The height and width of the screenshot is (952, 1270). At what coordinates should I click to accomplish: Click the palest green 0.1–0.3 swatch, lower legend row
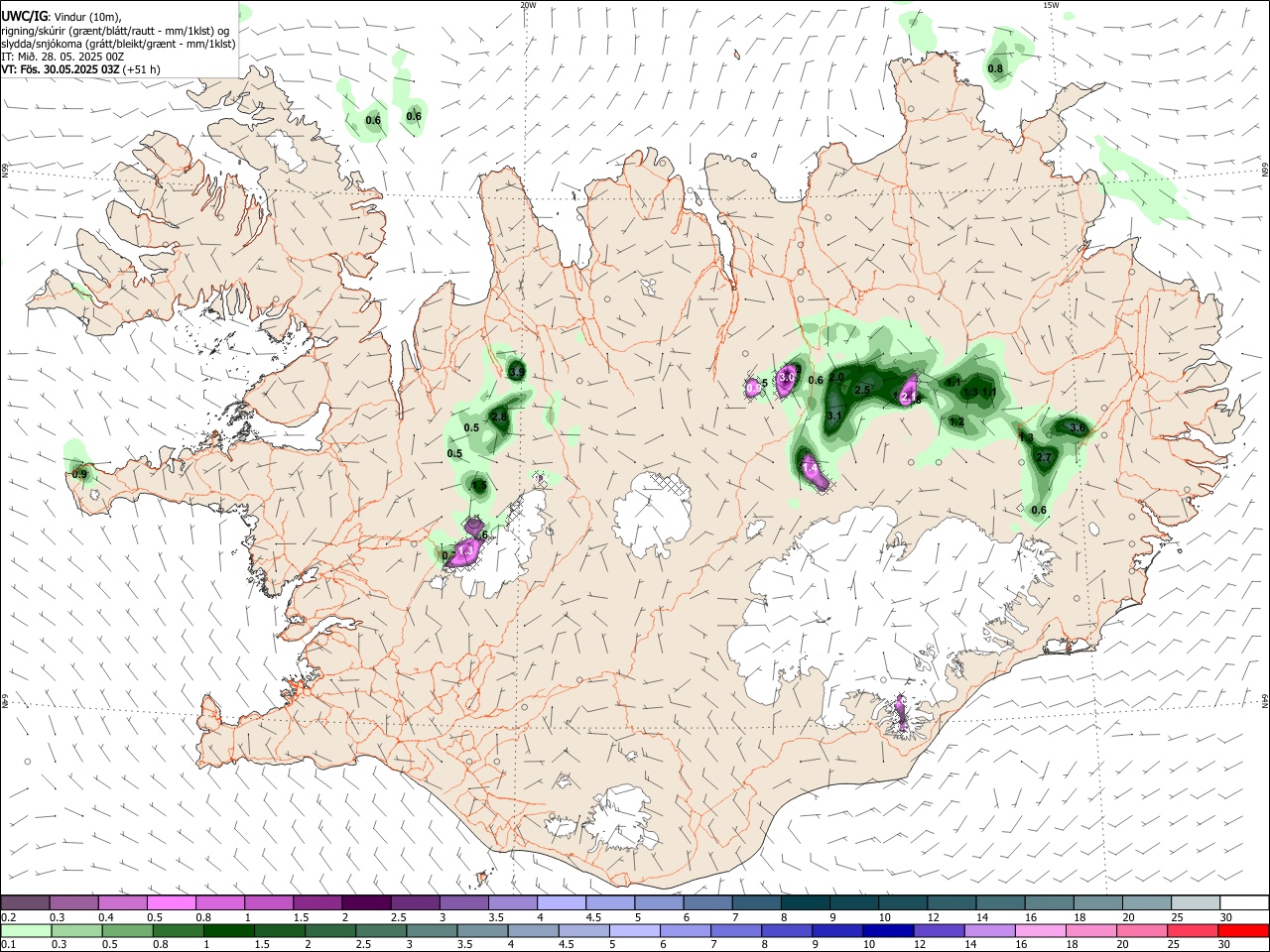(27, 931)
